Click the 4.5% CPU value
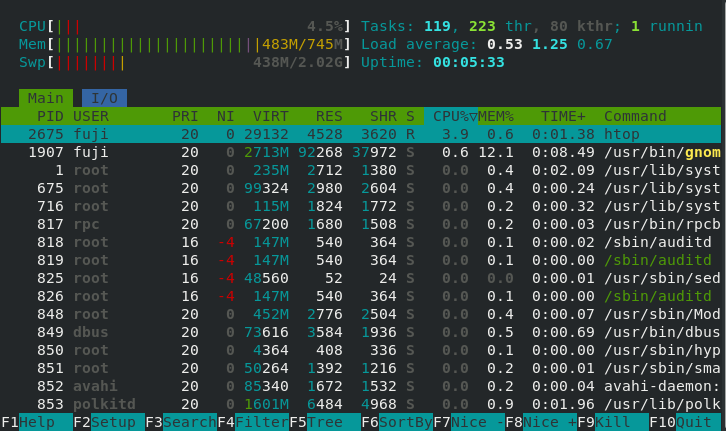The height and width of the screenshot is (431, 726). 325,26
